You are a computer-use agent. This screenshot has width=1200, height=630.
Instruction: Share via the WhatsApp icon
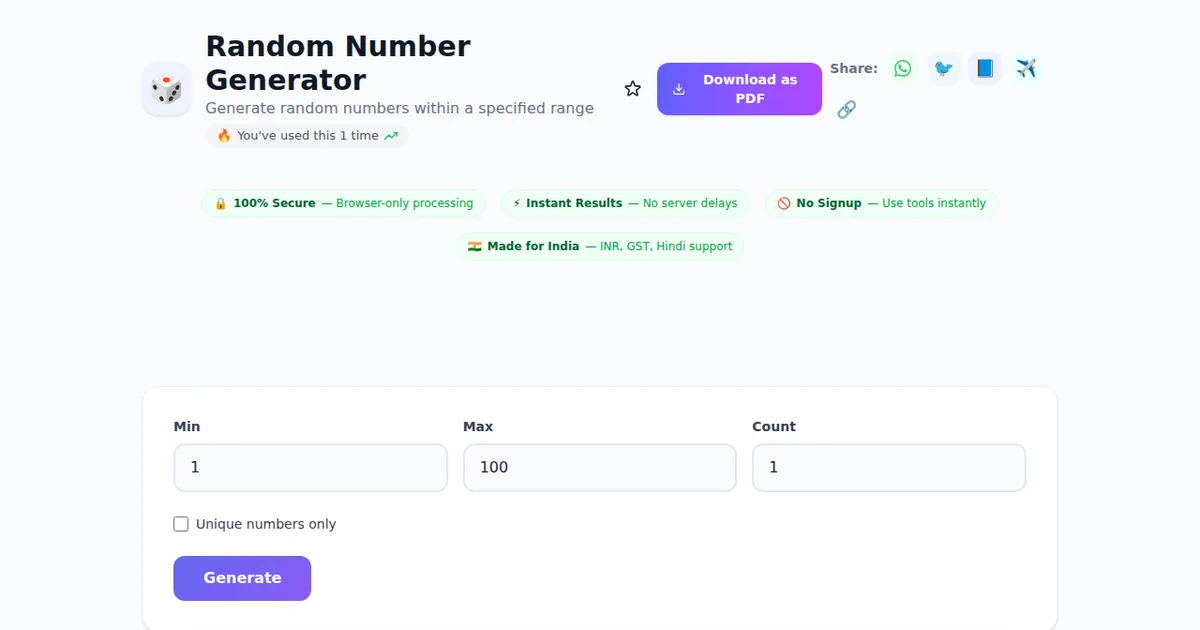coord(903,69)
